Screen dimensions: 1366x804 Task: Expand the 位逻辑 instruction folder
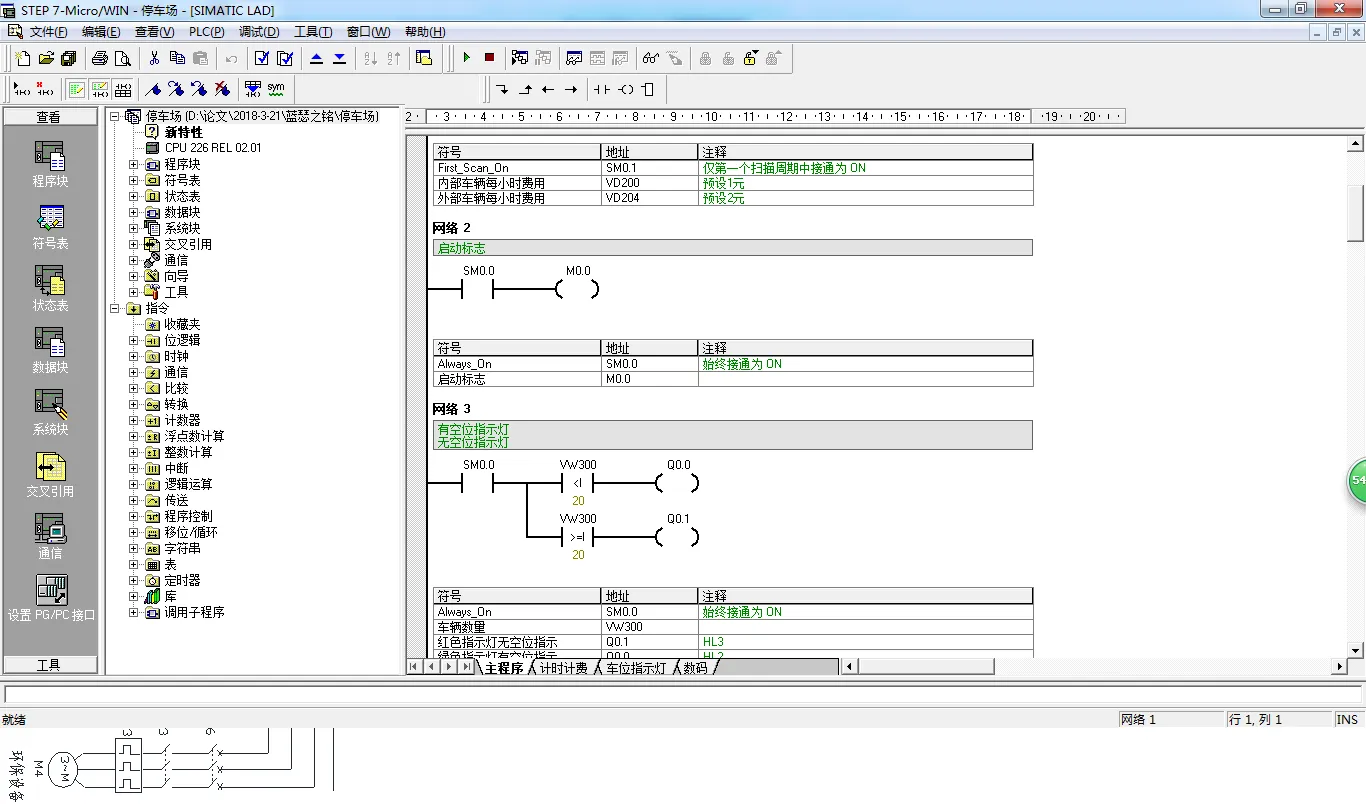pos(134,340)
